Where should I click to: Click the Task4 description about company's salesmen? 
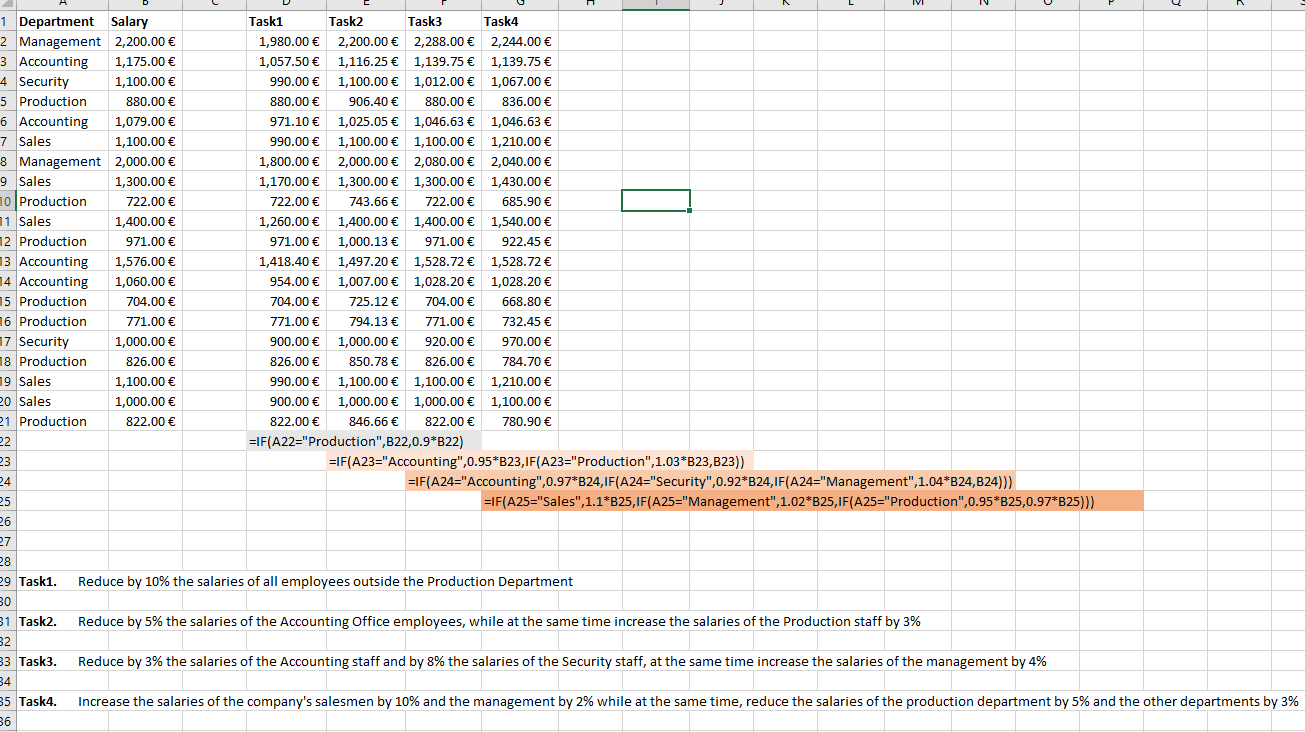688,701
